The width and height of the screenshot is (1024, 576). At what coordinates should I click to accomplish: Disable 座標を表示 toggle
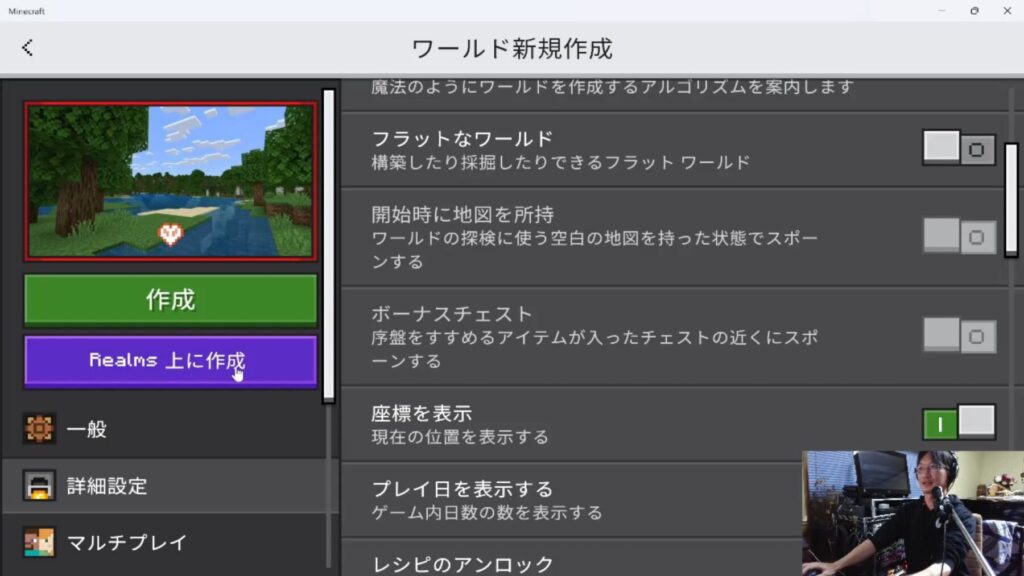click(x=958, y=423)
